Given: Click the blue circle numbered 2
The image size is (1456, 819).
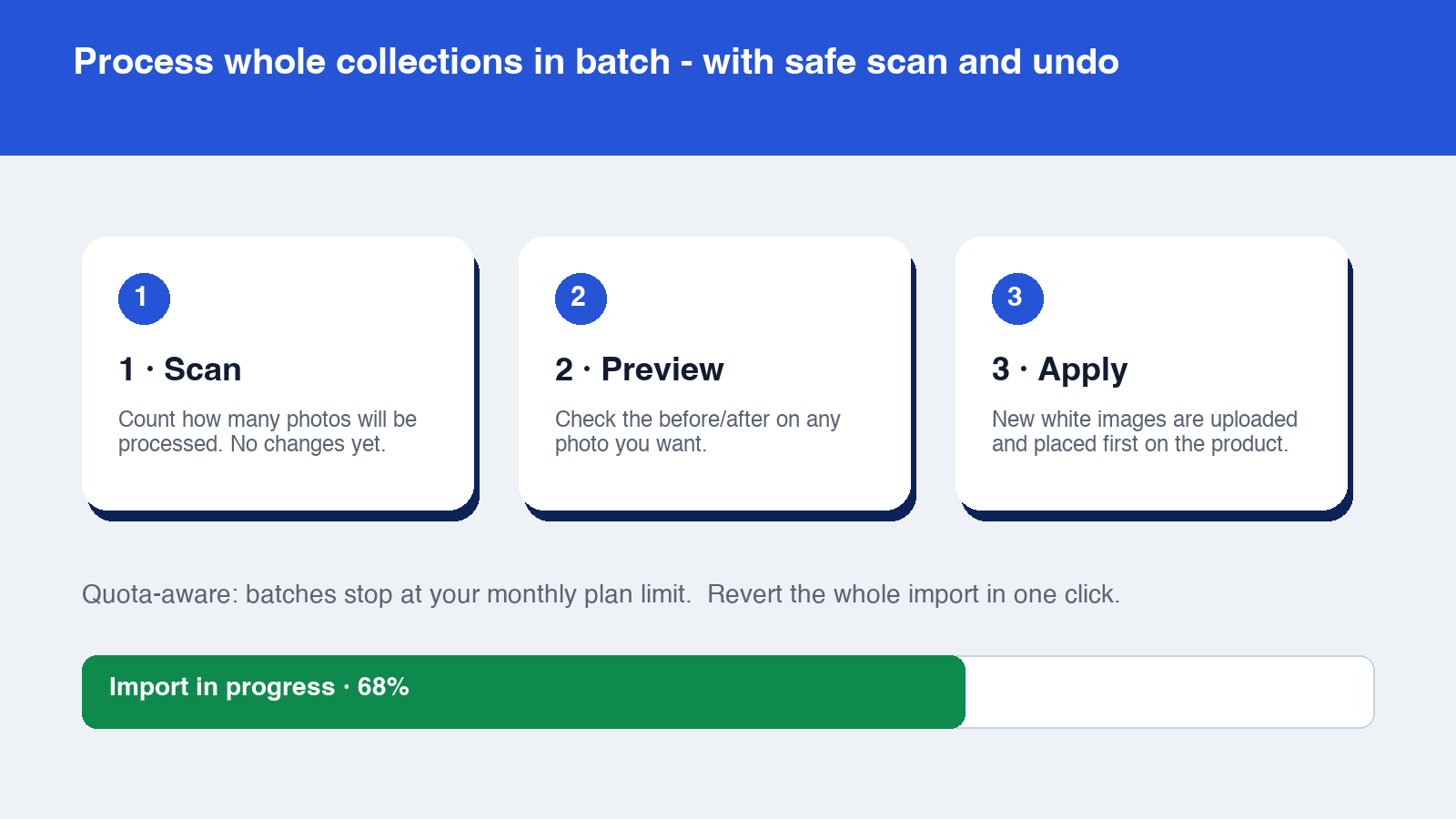Looking at the screenshot, I should (x=581, y=298).
